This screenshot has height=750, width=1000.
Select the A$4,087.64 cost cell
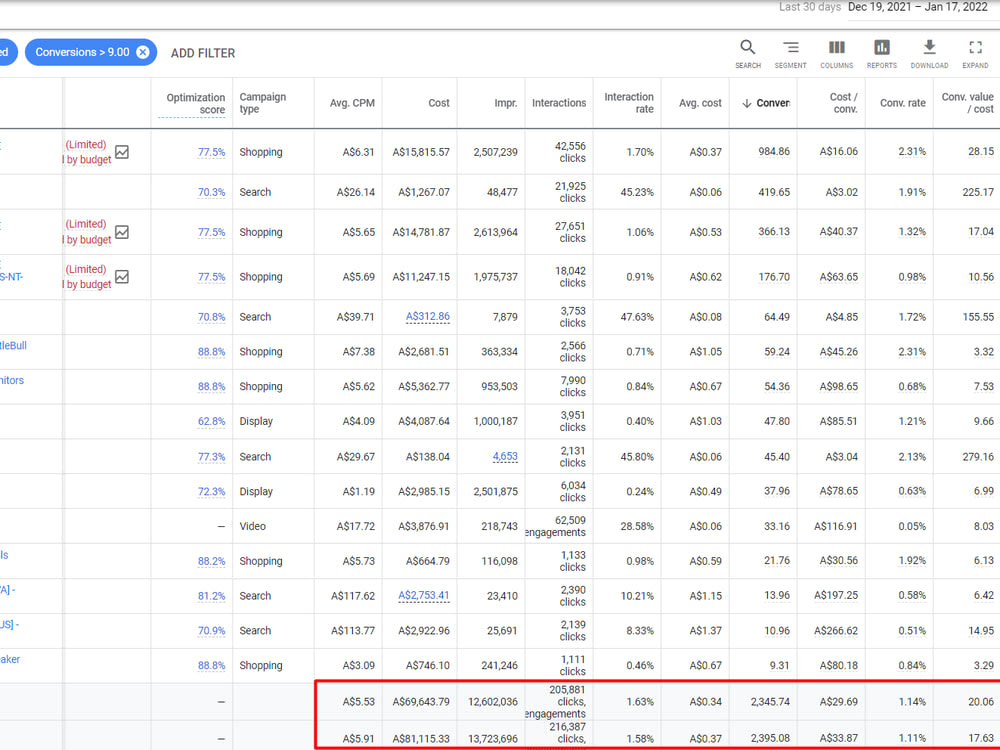423,422
